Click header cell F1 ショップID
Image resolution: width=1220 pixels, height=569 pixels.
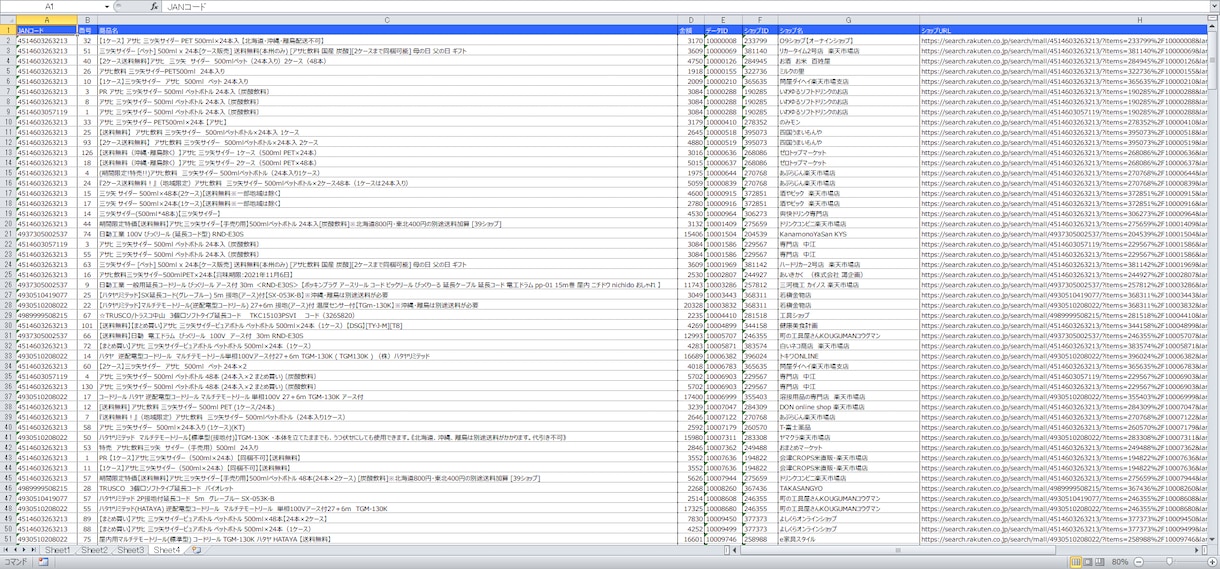pyautogui.click(x=760, y=31)
